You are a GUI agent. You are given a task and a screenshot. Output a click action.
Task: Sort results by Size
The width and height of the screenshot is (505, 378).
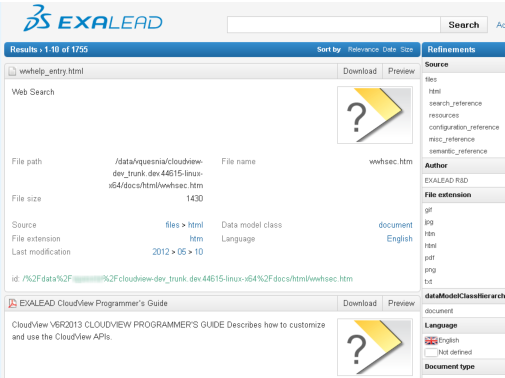(406, 50)
